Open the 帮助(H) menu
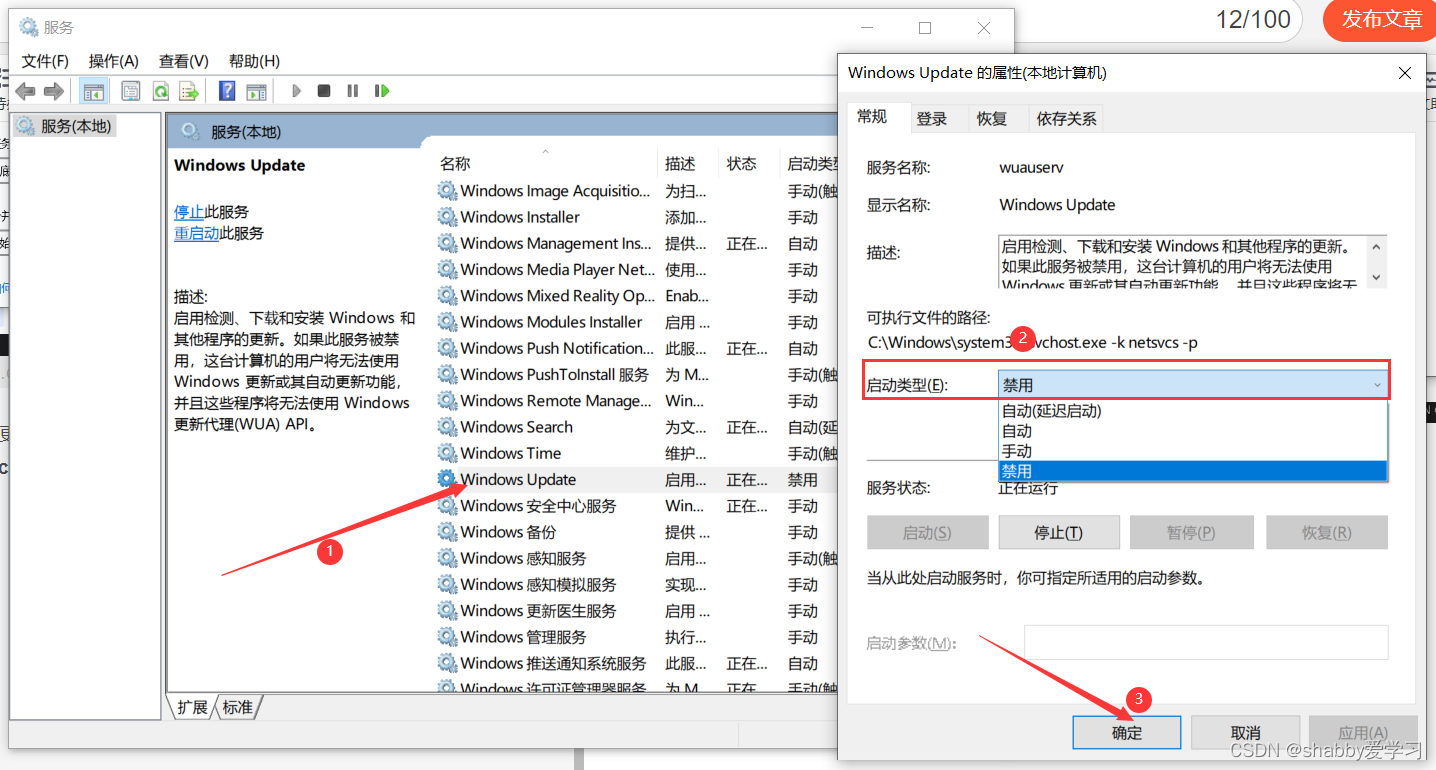This screenshot has width=1436, height=770. pos(254,61)
